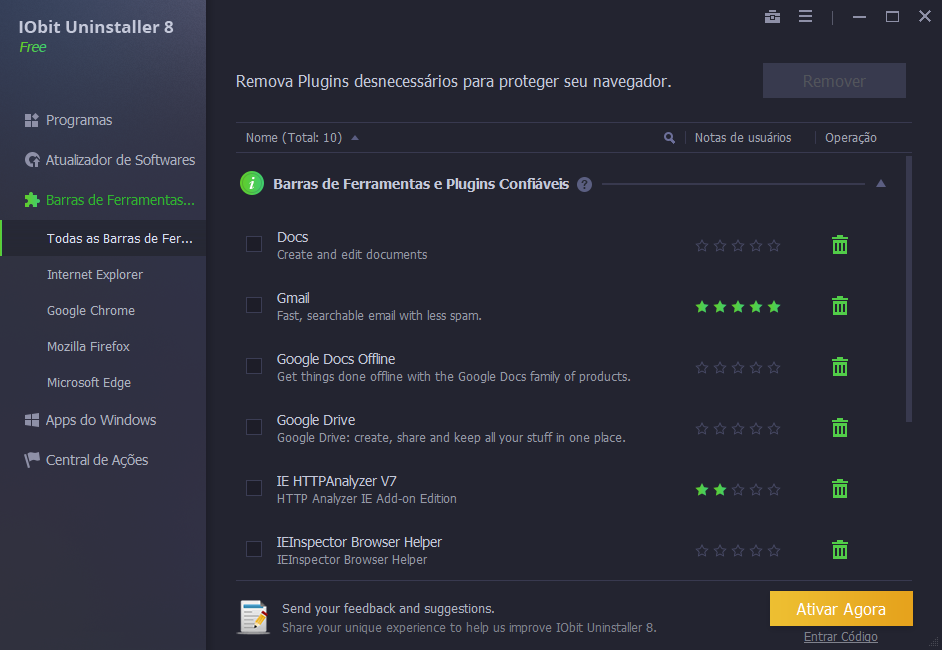The image size is (942, 650).
Task: Open the hamburger options menu
Action: point(805,16)
